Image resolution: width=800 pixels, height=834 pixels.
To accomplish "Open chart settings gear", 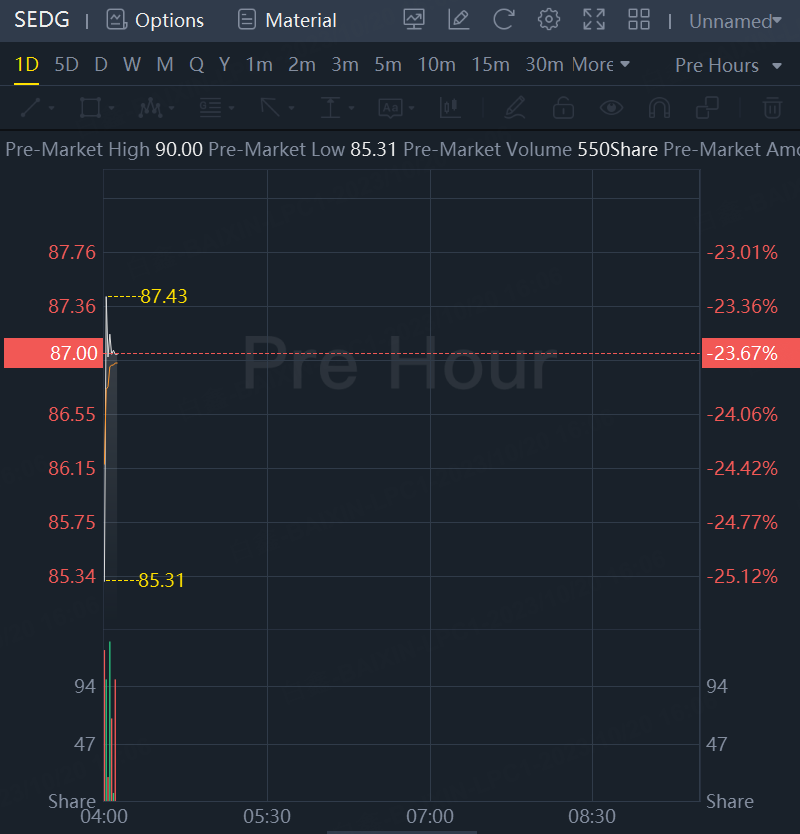I will pos(548,19).
